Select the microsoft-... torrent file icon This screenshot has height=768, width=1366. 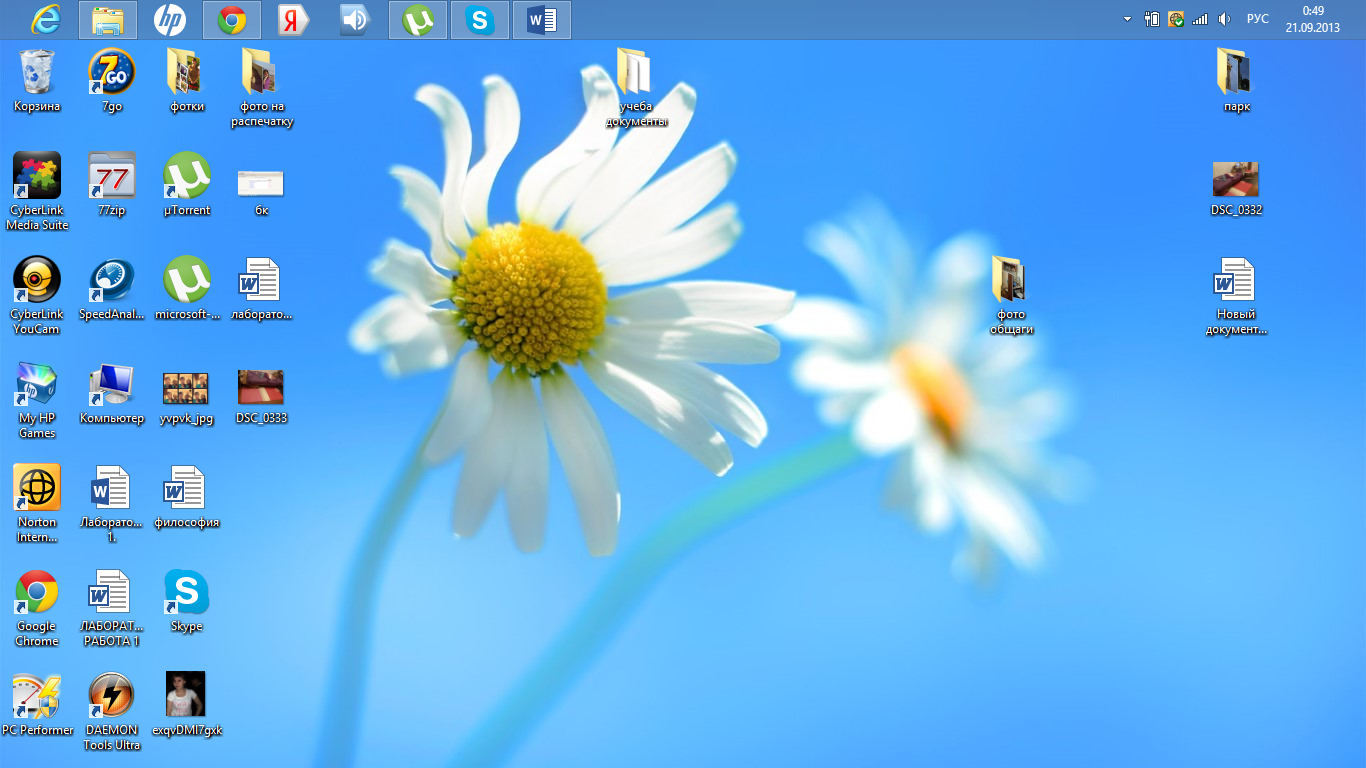187,289
